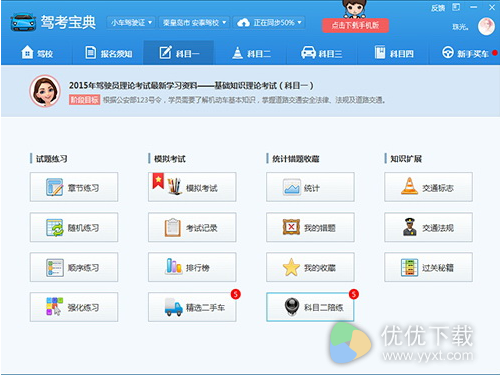Open 交通法规 traffic regulations
Image resolution: width=500 pixels, height=377 pixels.
(428, 227)
